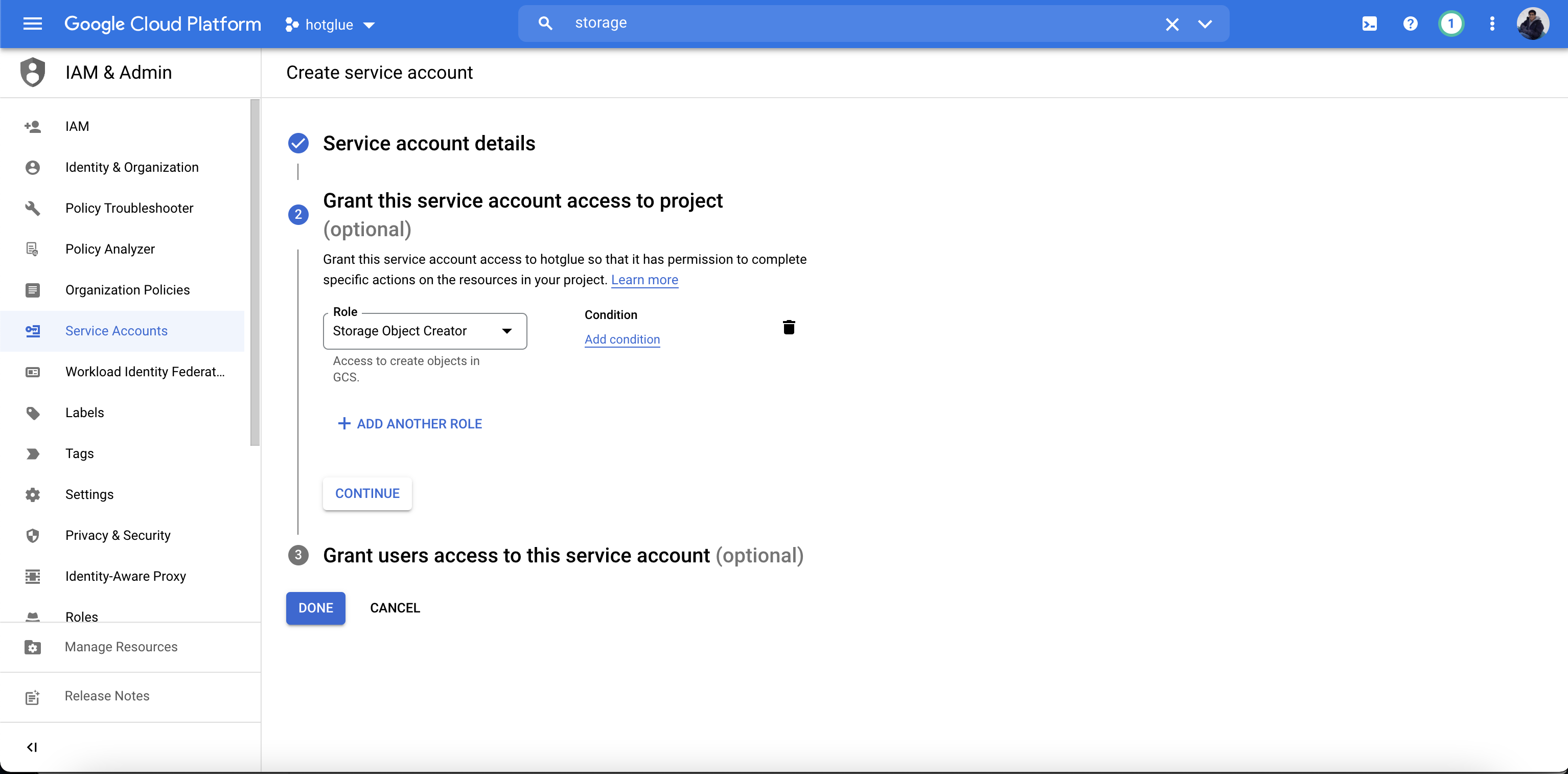Screen dimensions: 1568x774
Task: Clear the search box with X icon
Action: point(1172,25)
